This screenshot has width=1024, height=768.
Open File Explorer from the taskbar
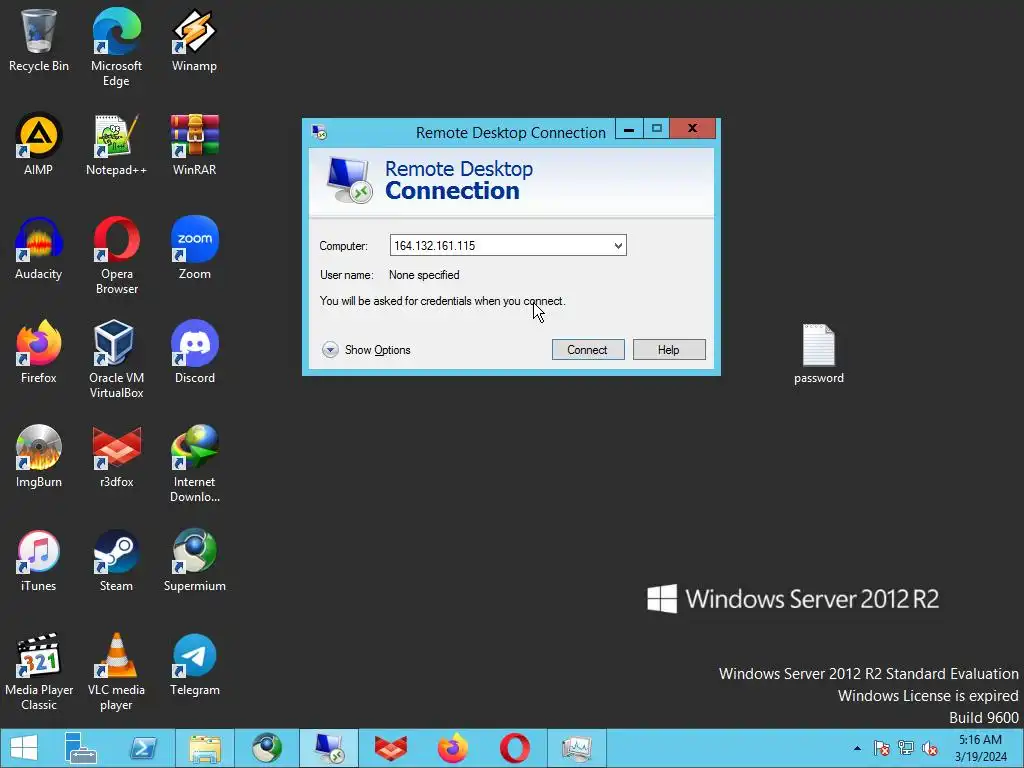coord(205,748)
